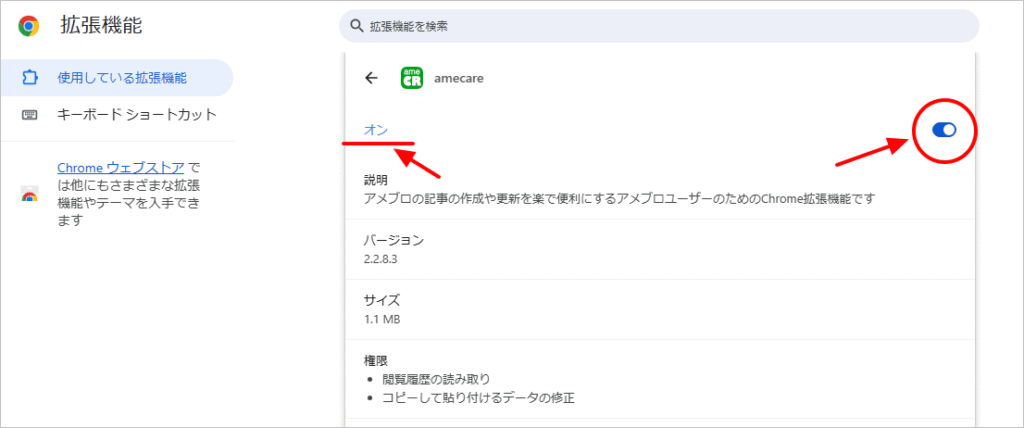The image size is (1024, 428).
Task: Click the size value 1.1 MB
Action: (x=385, y=318)
